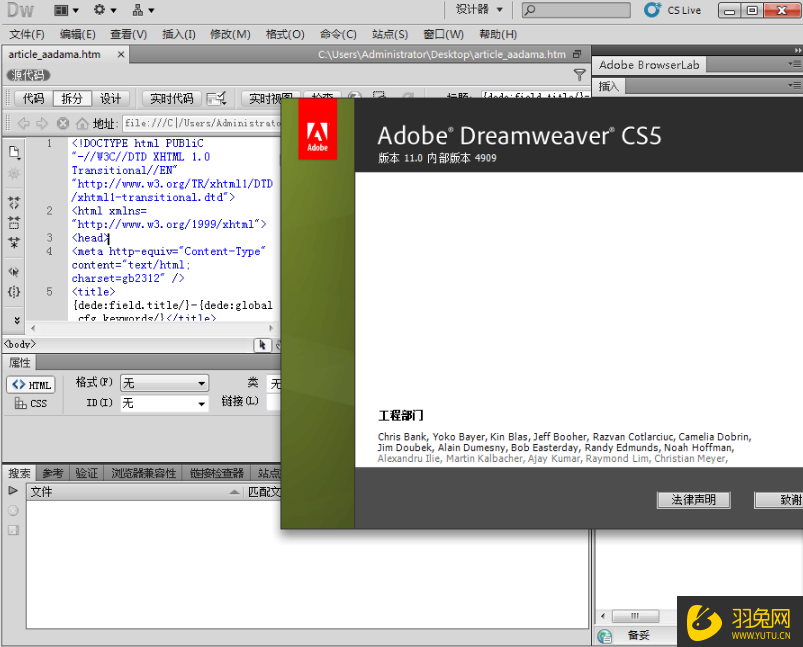The width and height of the screenshot is (803, 647).
Task: Click the 法律声明 button in About dialog
Action: (693, 500)
